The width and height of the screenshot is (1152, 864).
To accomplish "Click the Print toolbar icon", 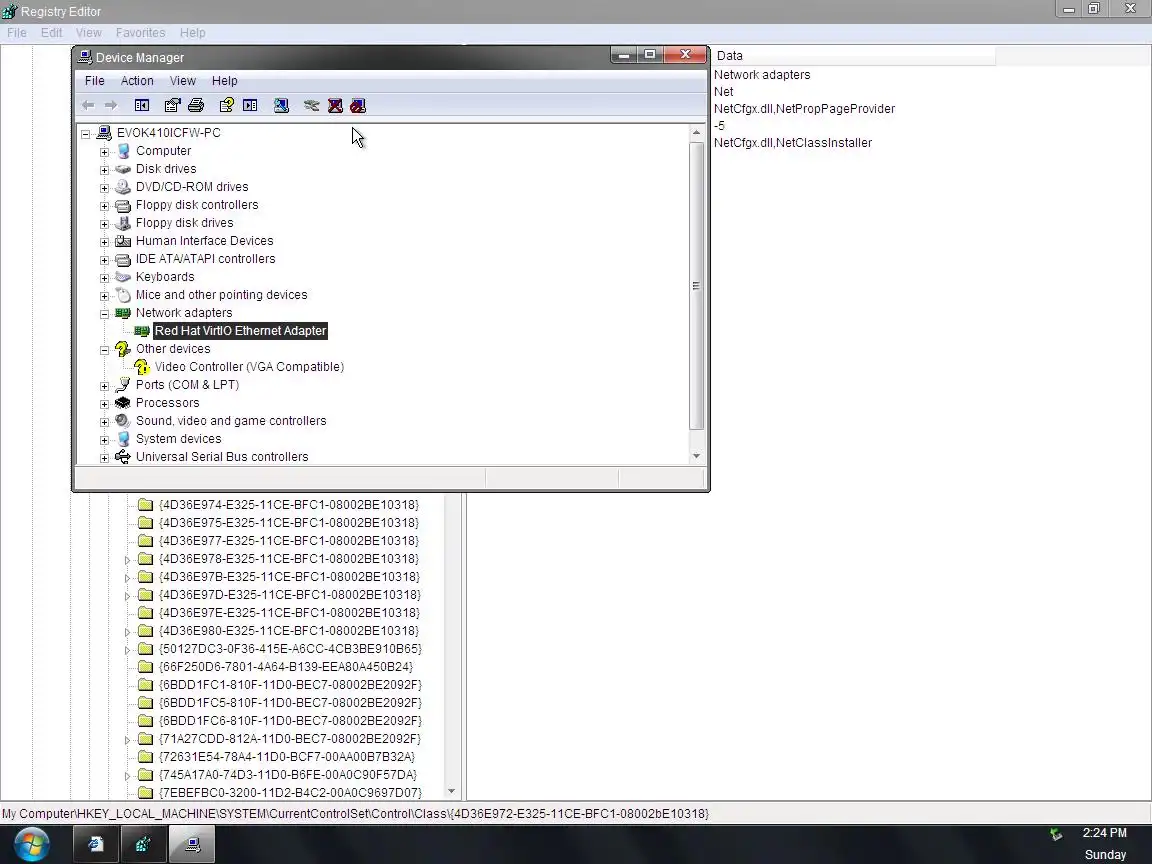I will (196, 106).
